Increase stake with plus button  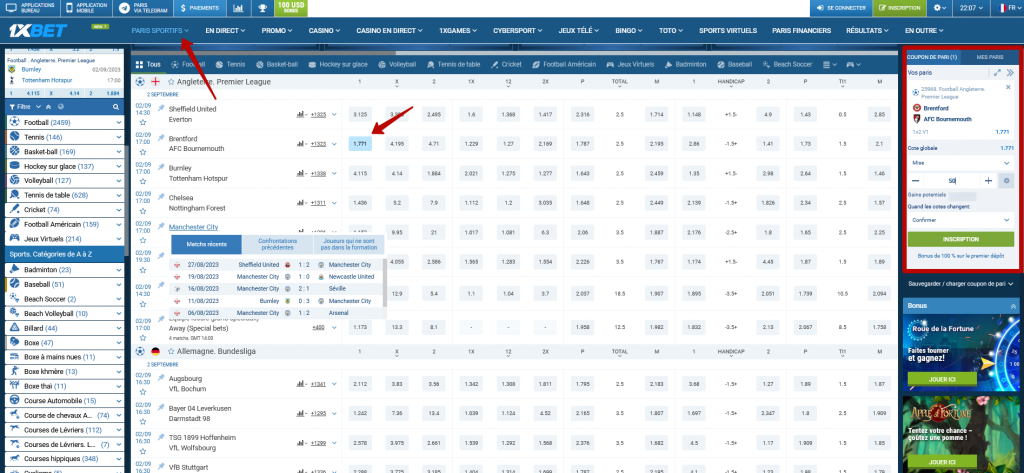(x=988, y=180)
